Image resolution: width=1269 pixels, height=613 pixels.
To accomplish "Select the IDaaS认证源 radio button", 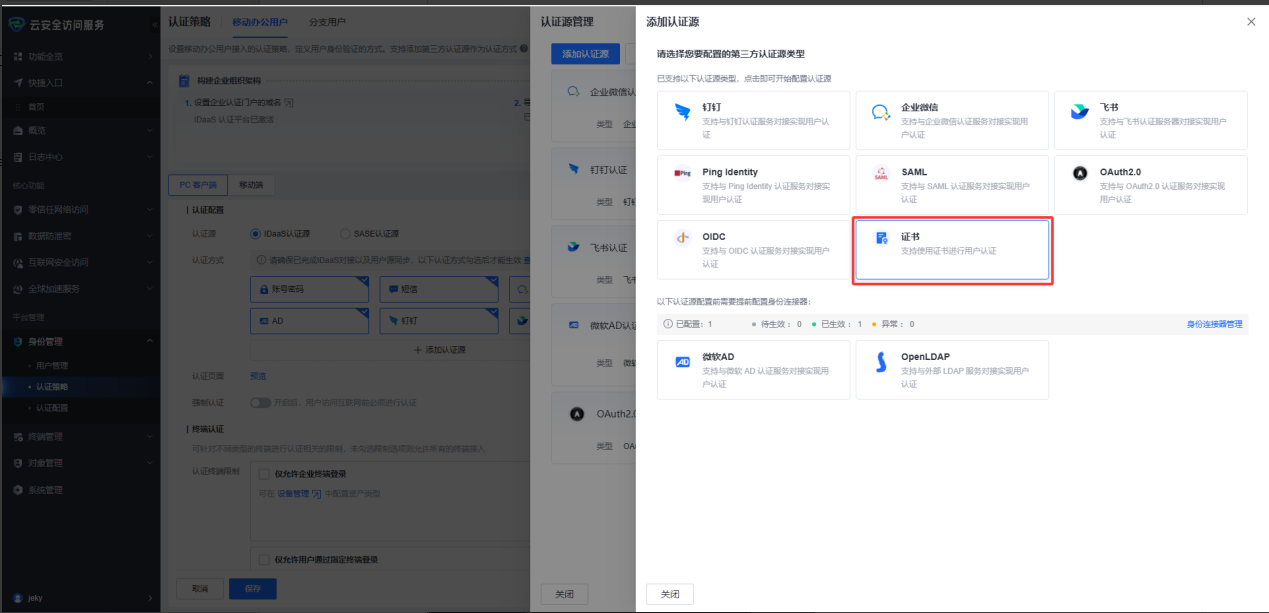I will pos(256,233).
